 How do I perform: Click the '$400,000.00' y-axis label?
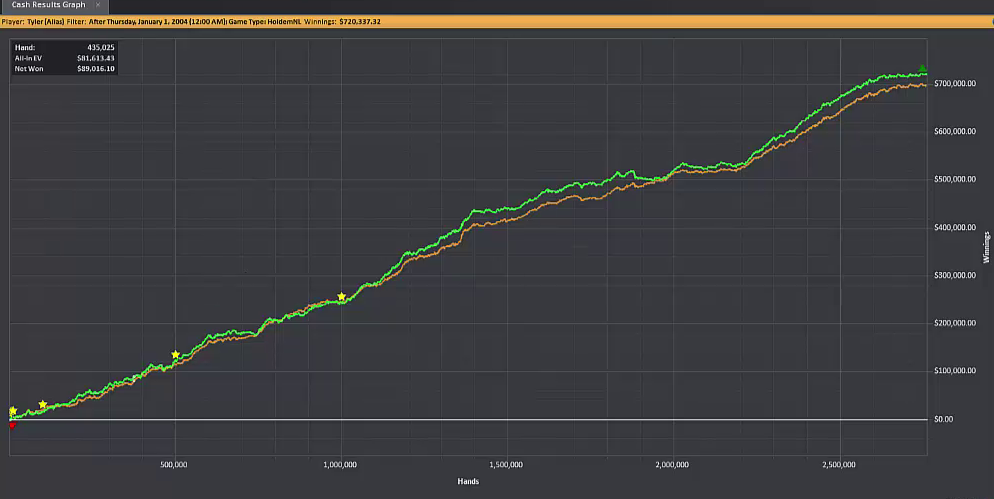pyautogui.click(x=955, y=228)
